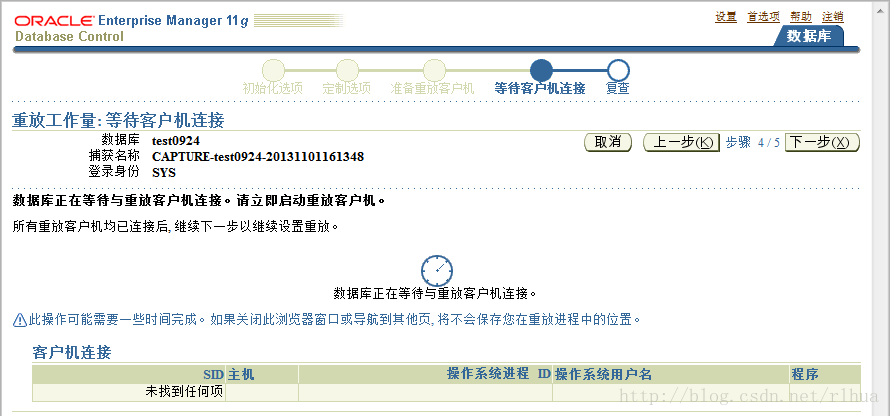Click the 取消 cancel button
This screenshot has width=890, height=416.
click(x=608, y=142)
